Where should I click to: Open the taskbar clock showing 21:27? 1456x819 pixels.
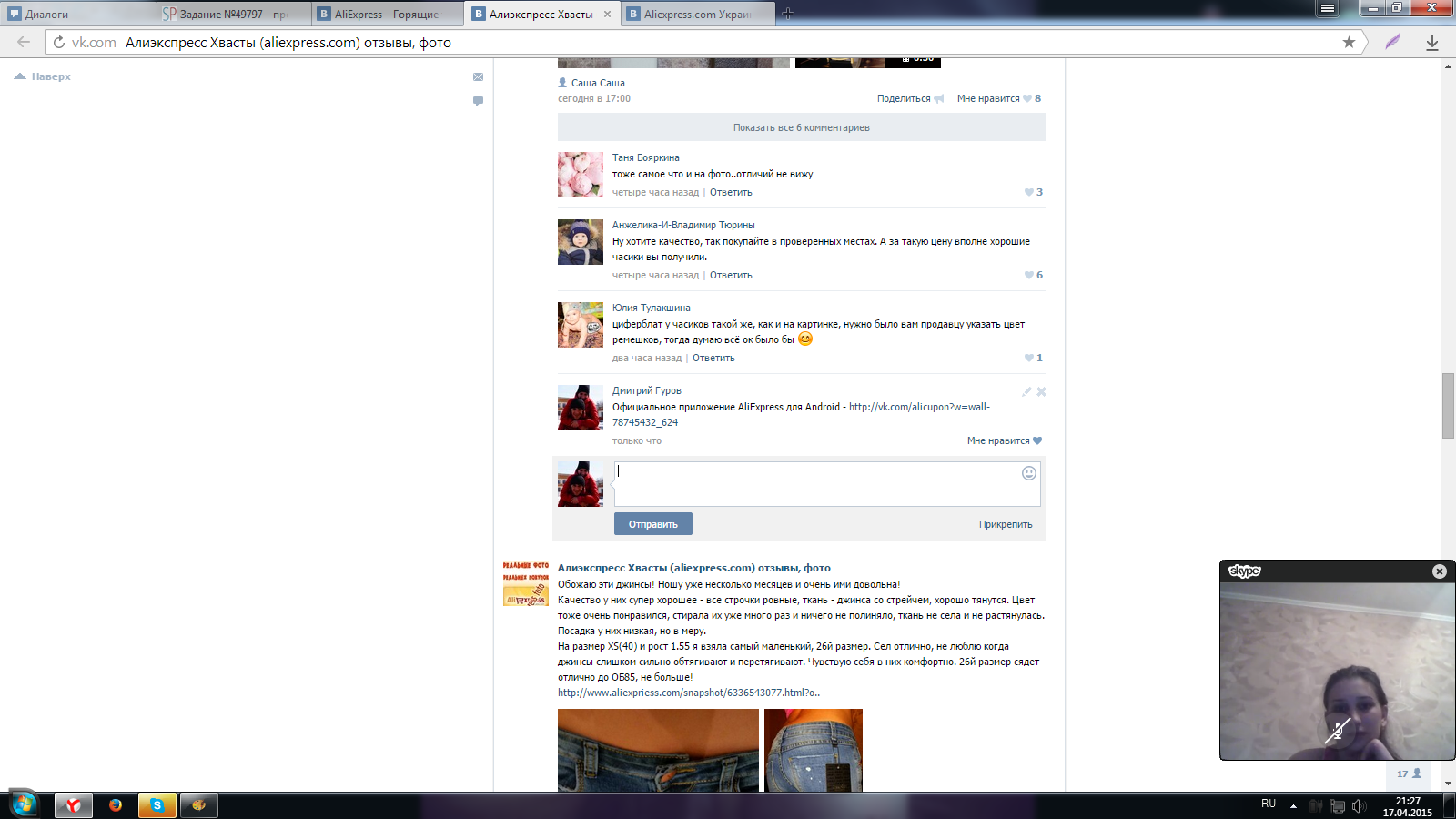coord(1408,806)
